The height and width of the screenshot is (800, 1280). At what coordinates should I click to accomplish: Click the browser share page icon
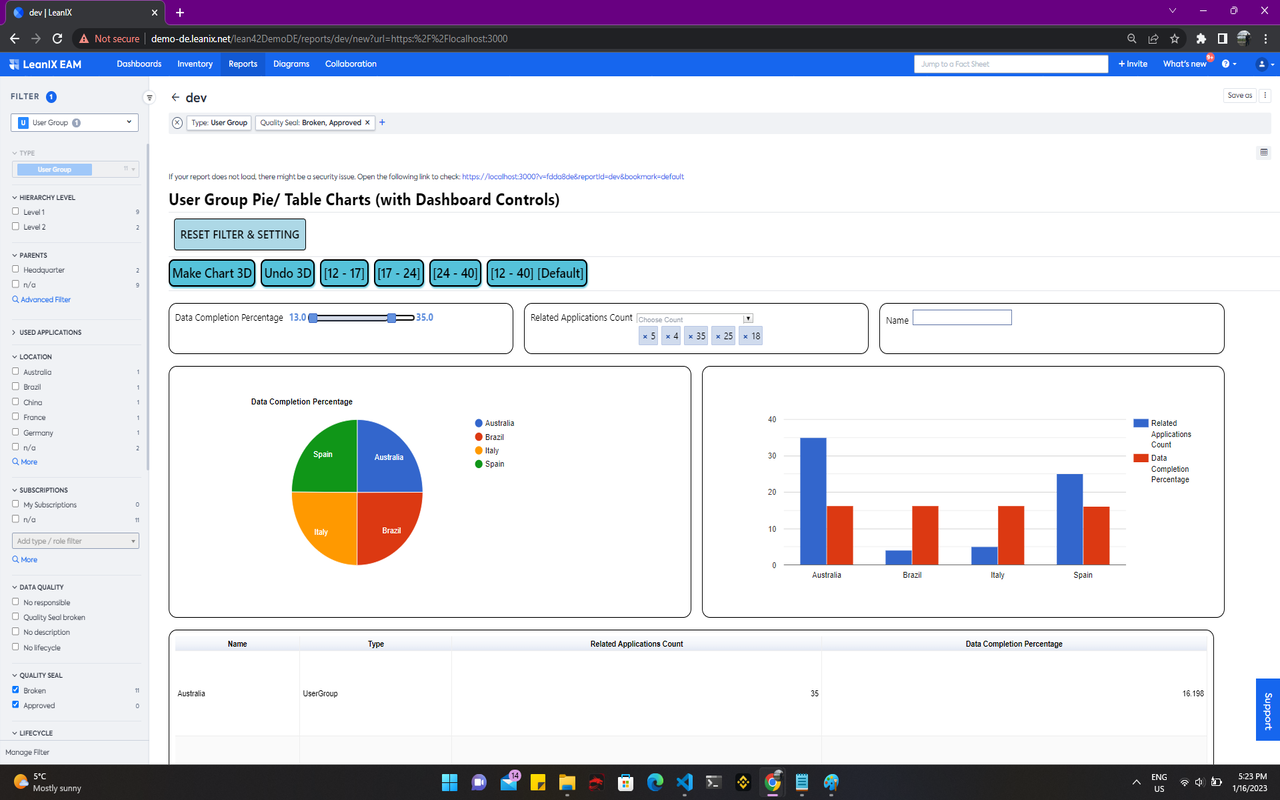click(x=1153, y=39)
